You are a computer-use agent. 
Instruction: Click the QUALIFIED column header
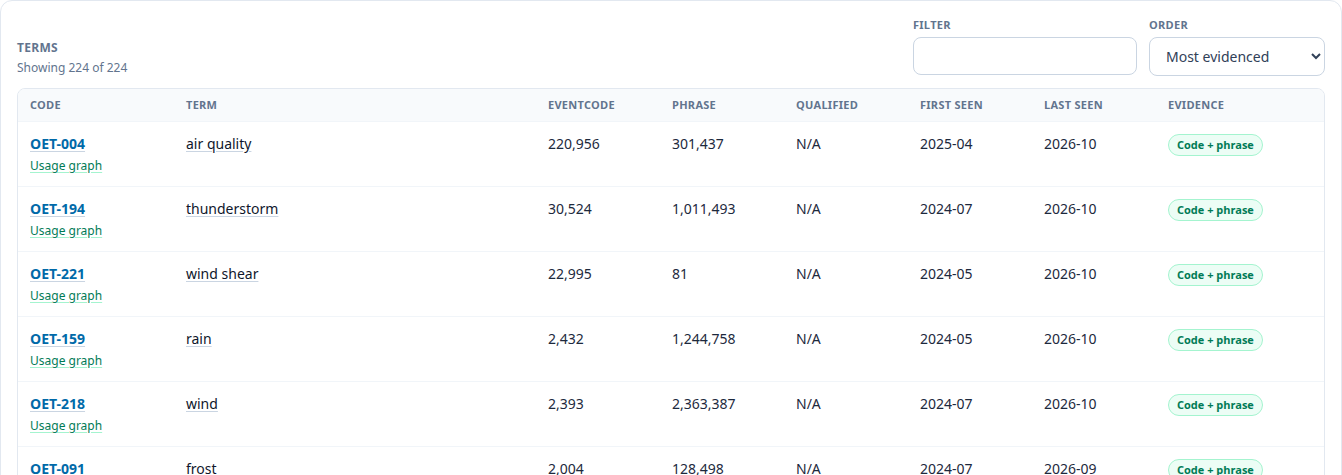pyautogui.click(x=827, y=105)
